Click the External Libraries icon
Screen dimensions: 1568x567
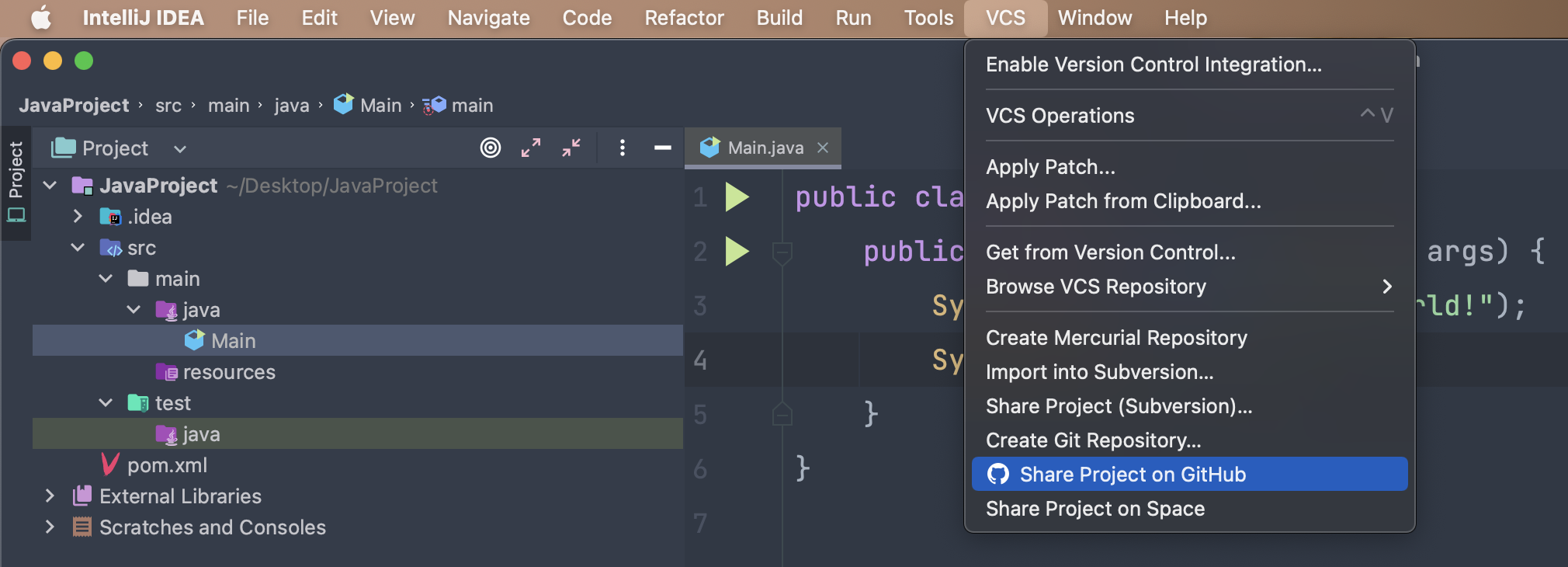[x=82, y=496]
